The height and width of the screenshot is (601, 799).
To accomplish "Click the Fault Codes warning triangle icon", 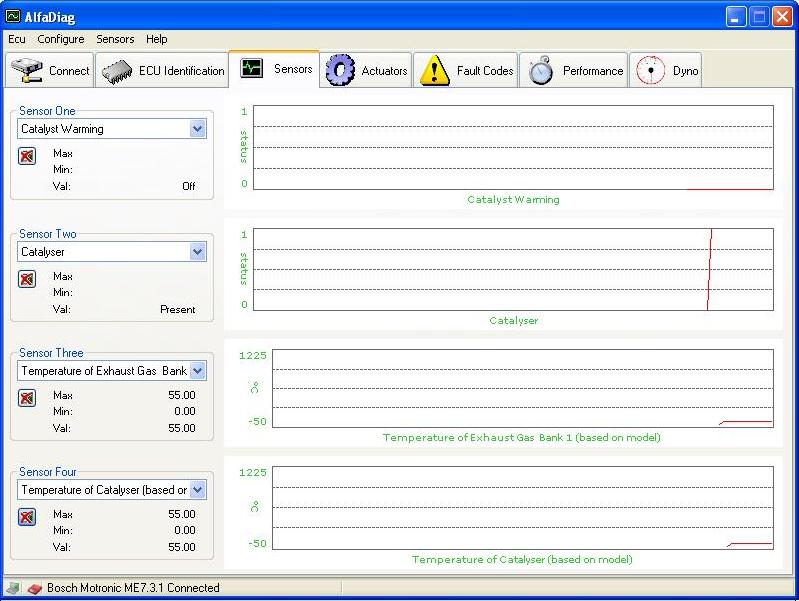I will click(x=434, y=71).
